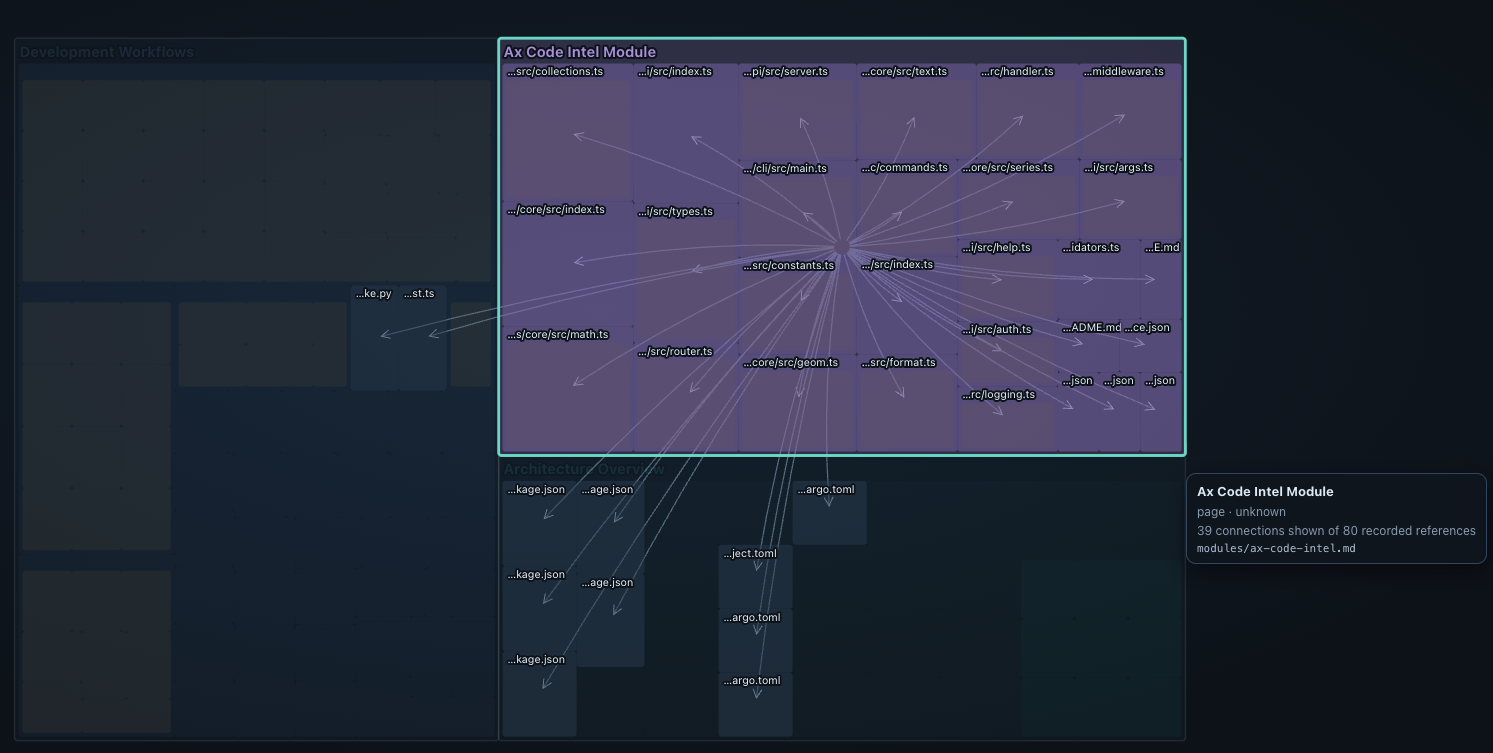Select the ...ore/src/series.ts node

pyautogui.click(x=1018, y=199)
